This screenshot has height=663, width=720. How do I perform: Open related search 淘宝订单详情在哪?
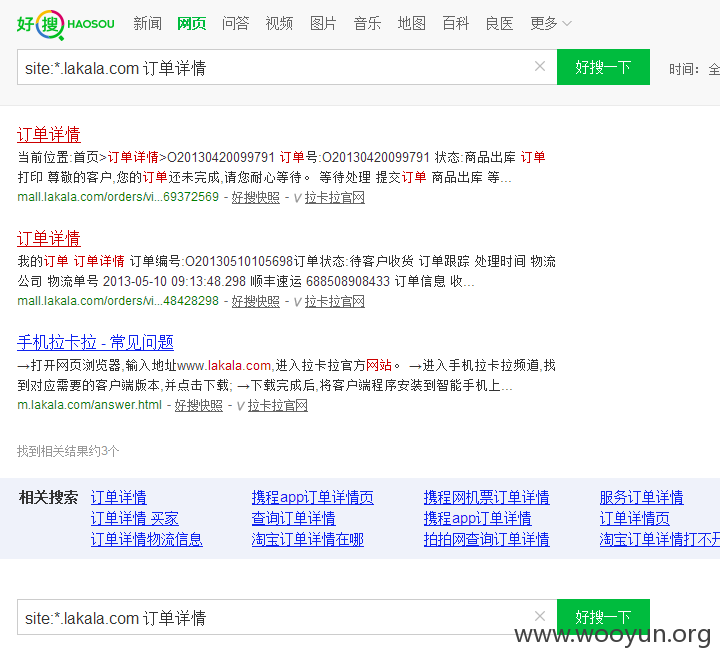tap(308, 539)
